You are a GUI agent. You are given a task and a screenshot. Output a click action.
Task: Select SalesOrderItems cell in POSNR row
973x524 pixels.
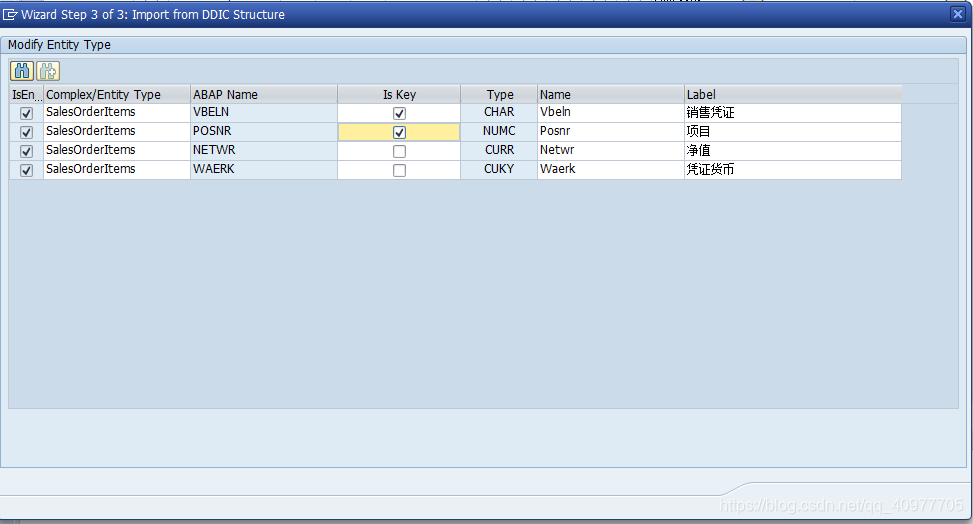tap(117, 132)
